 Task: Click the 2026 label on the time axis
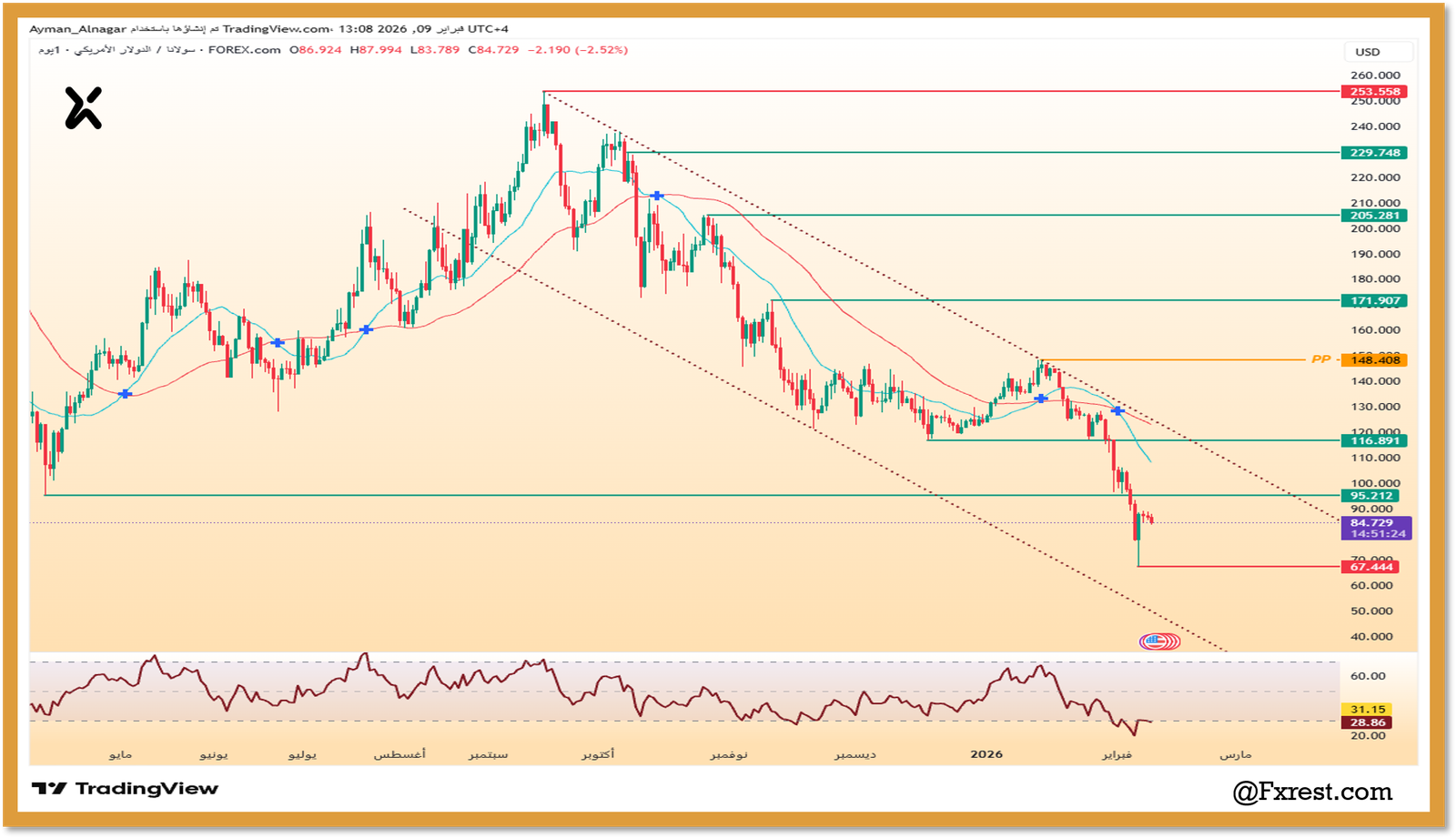[986, 753]
